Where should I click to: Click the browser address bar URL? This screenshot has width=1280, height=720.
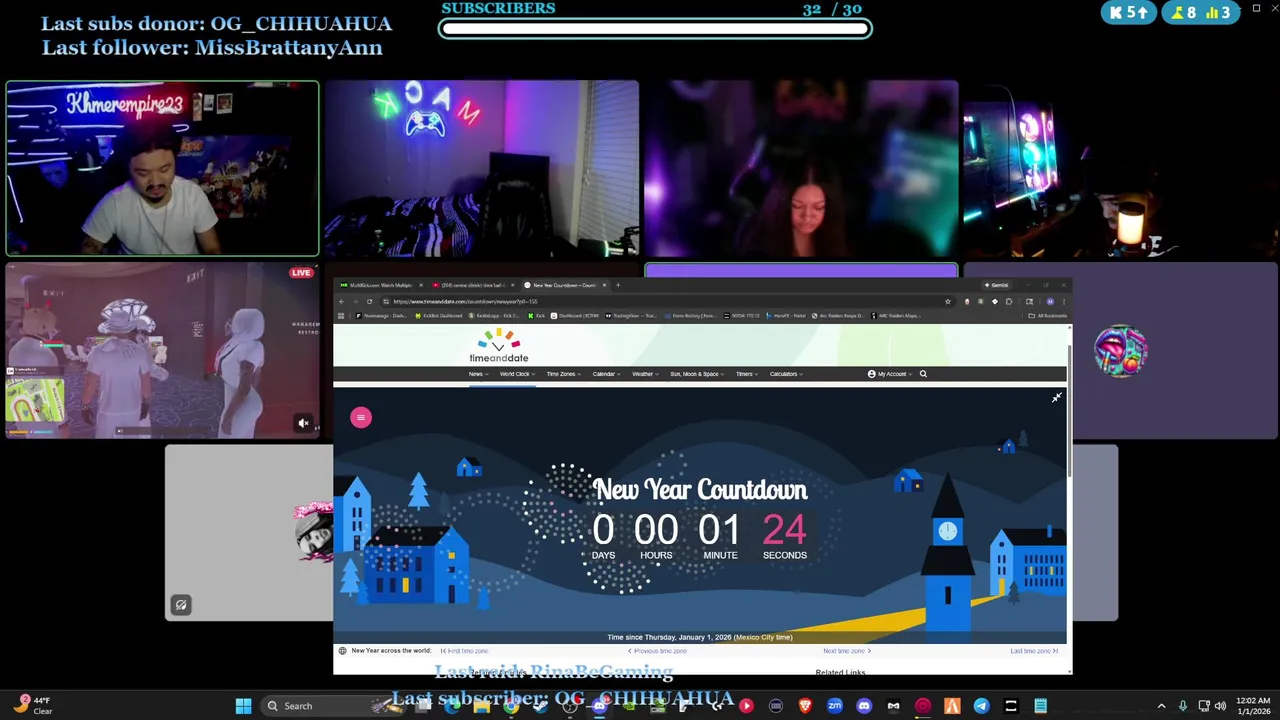click(465, 301)
